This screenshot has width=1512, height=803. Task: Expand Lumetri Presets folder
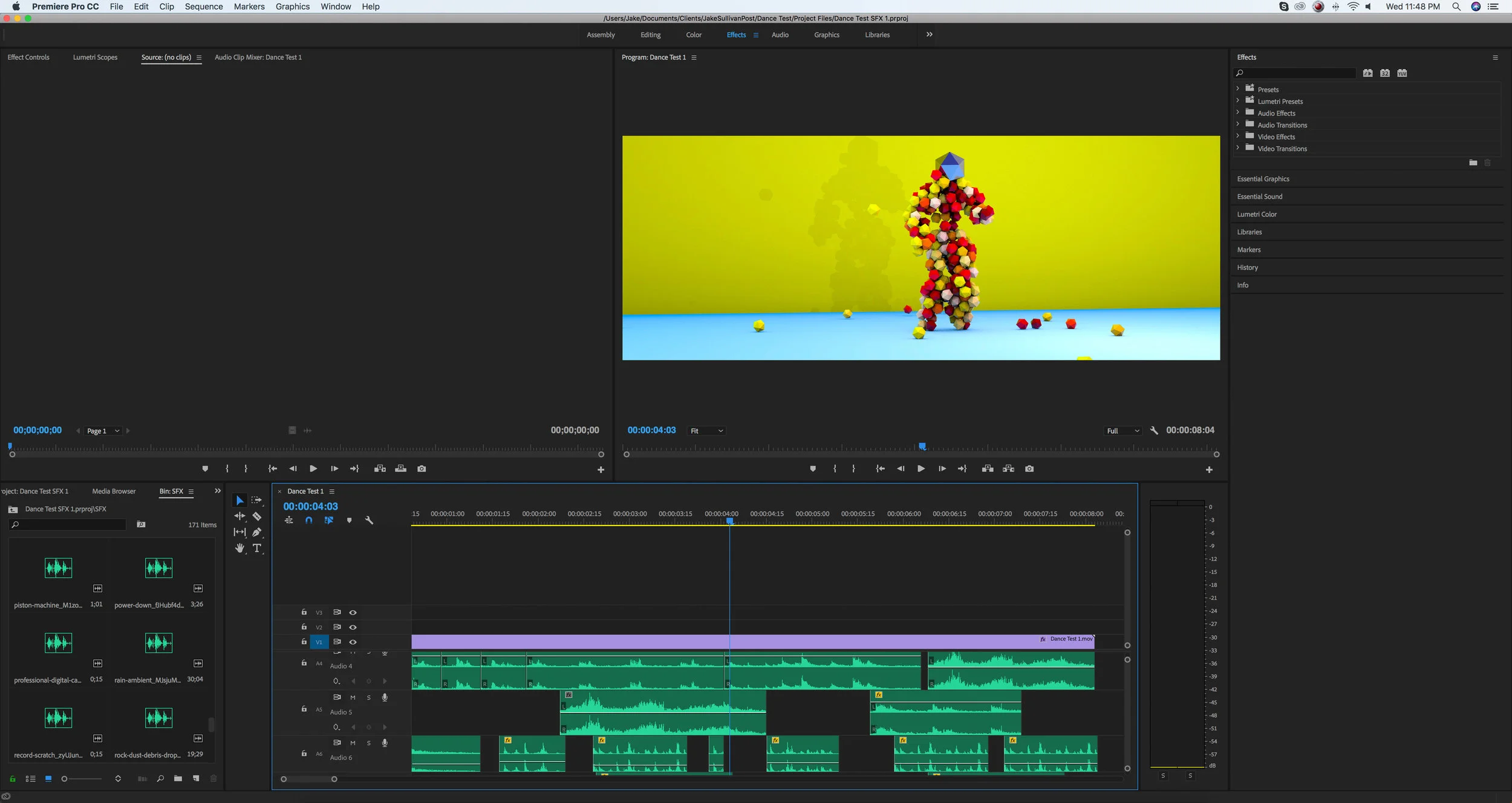point(1238,101)
